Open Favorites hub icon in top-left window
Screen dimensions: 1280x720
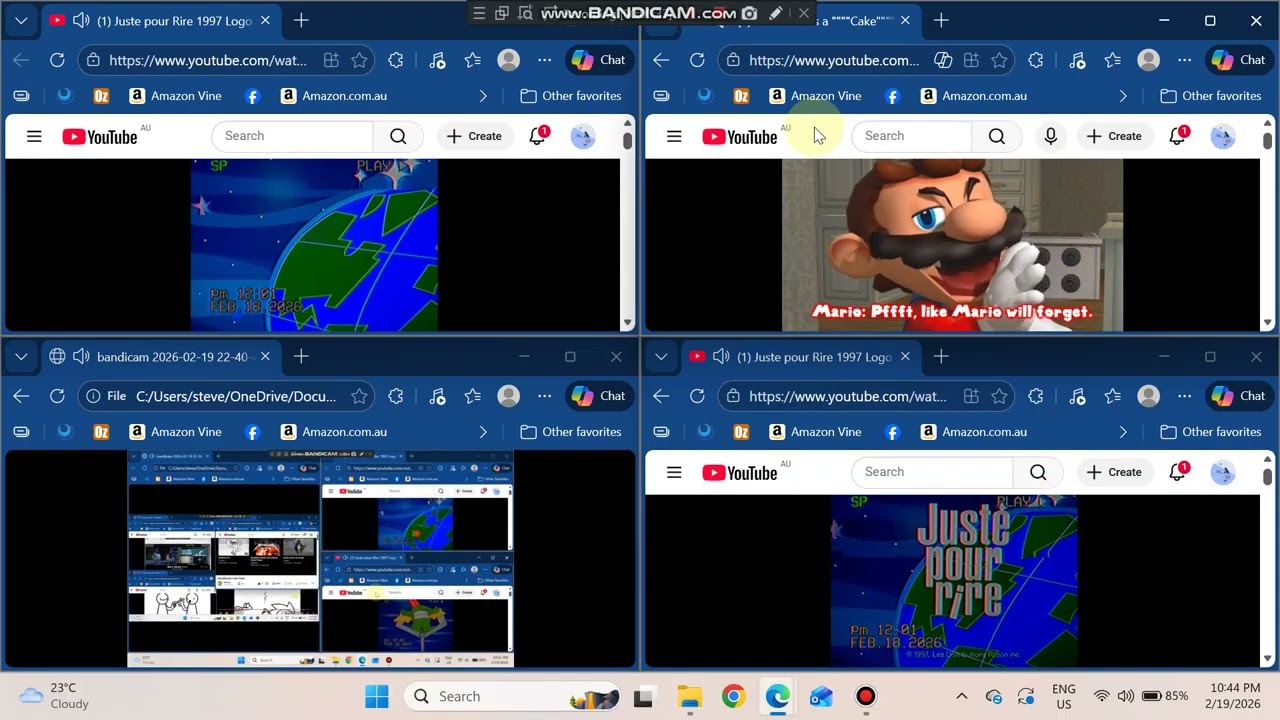tap(473, 60)
